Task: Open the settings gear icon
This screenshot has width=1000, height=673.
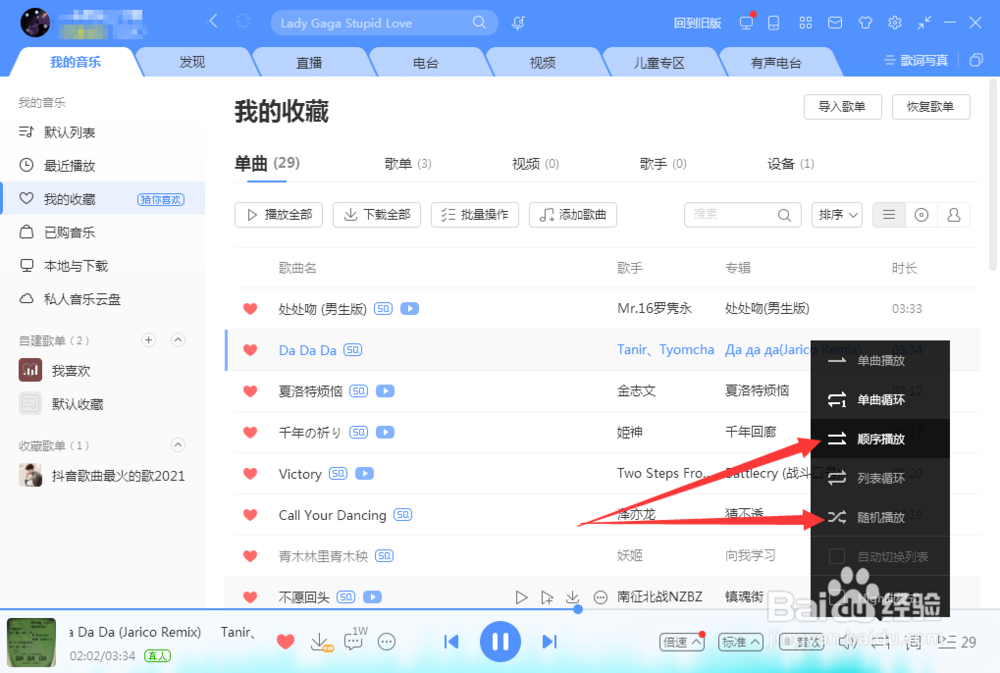Action: click(895, 23)
